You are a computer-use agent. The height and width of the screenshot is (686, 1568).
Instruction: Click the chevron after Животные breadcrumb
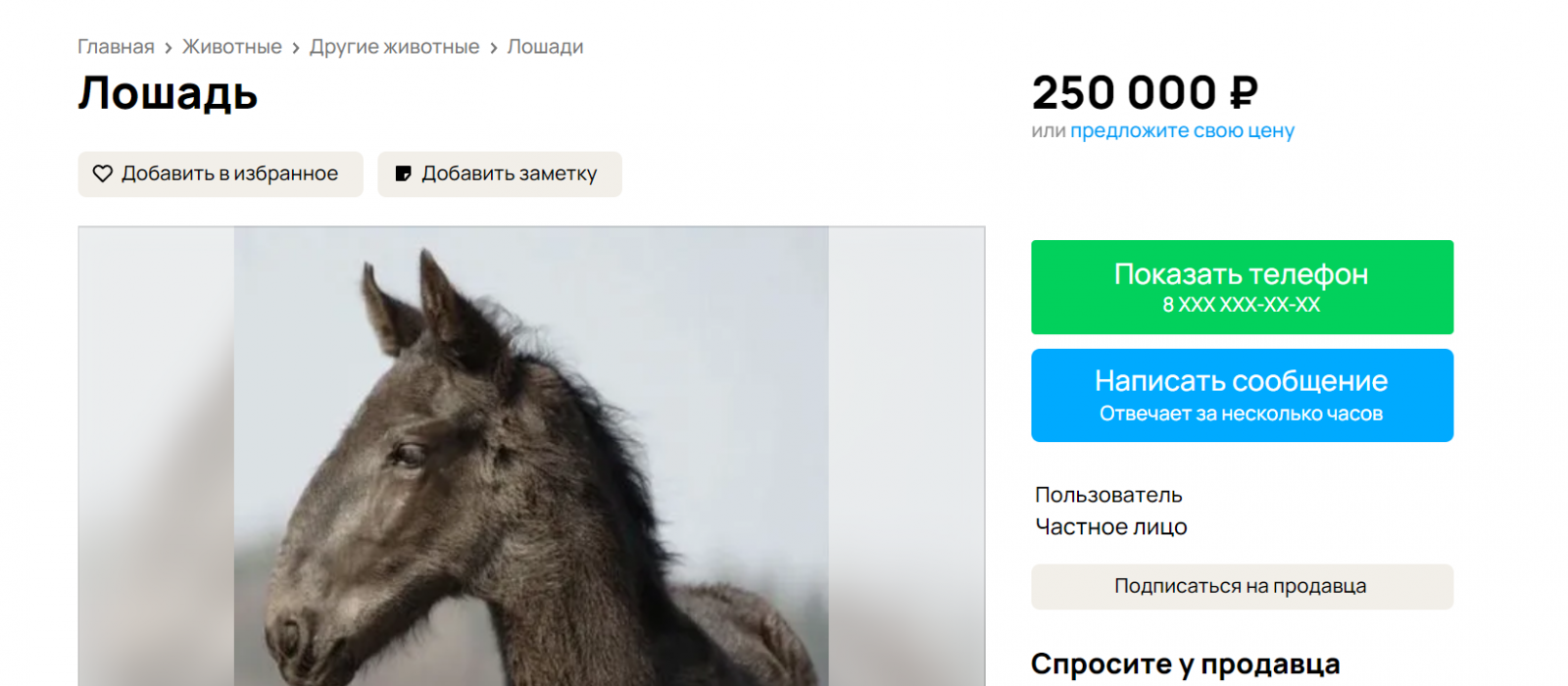pos(296,48)
